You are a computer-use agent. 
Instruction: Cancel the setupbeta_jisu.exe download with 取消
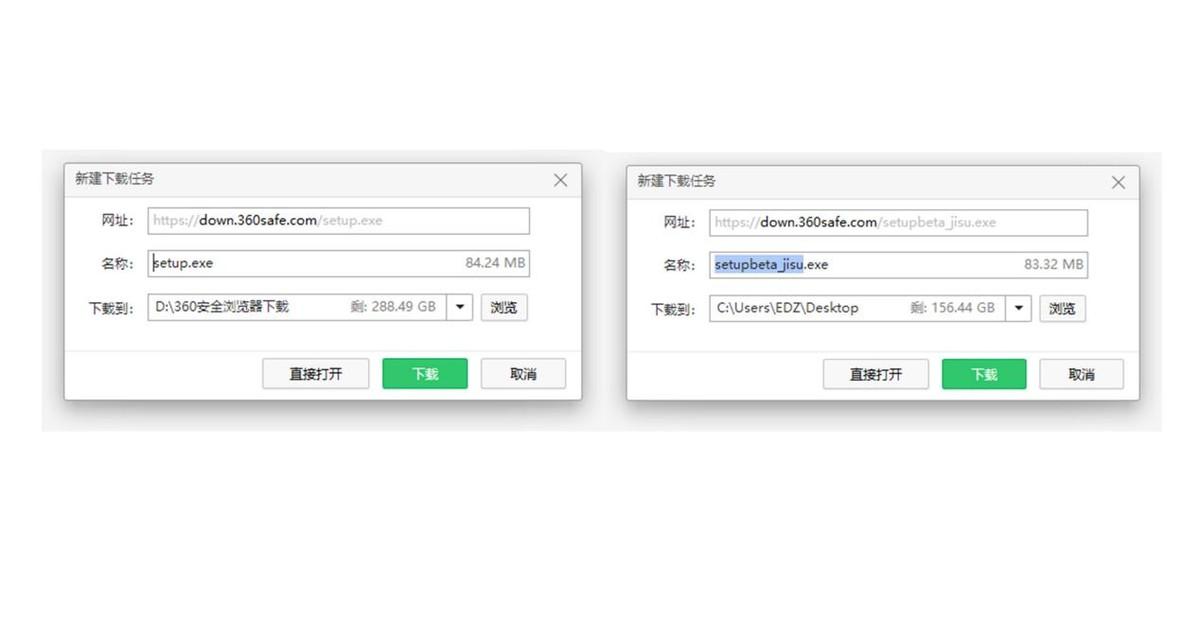(x=1081, y=375)
